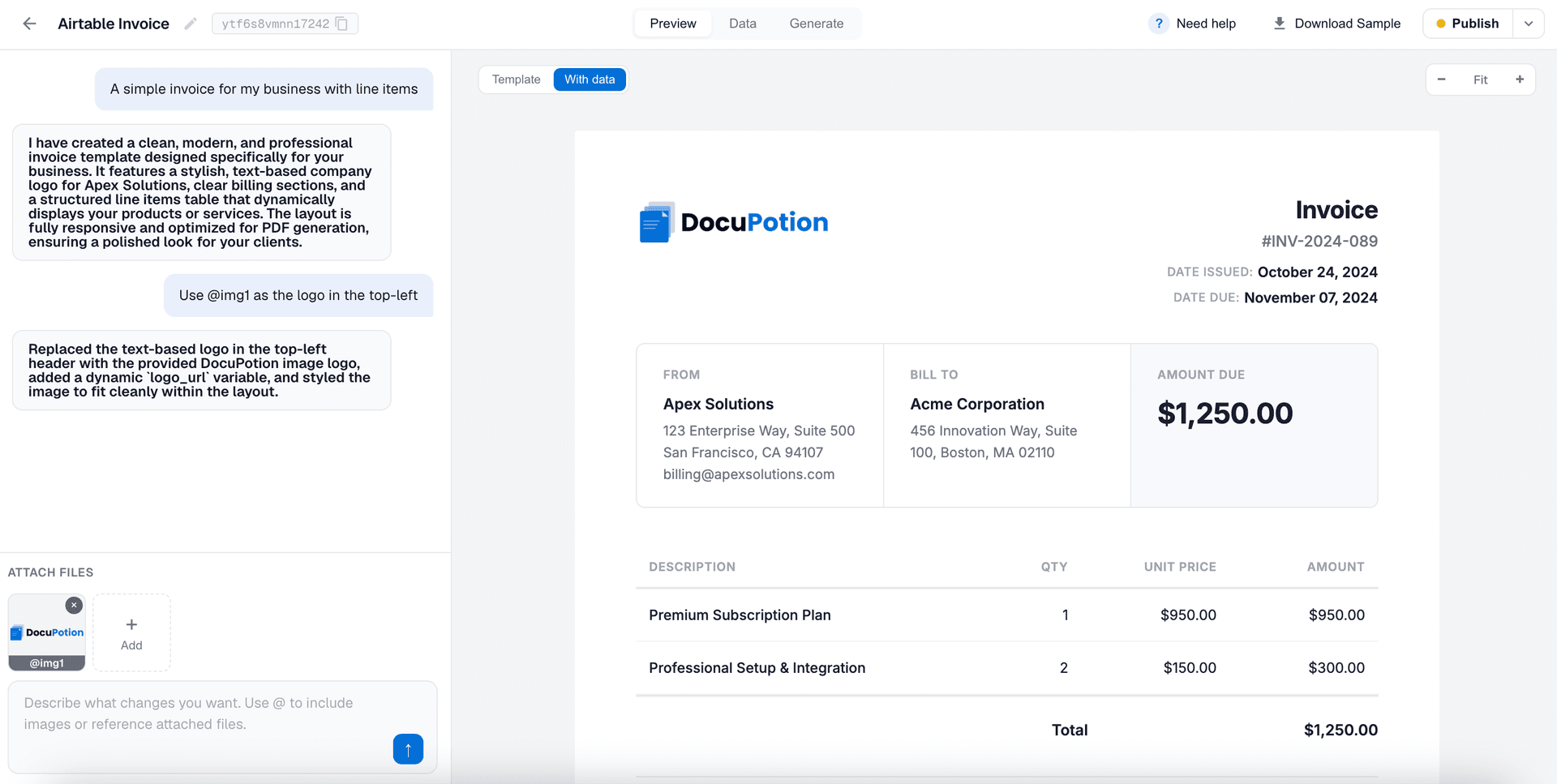
Task: Click the Total $1,250.00 value
Action: [x=1340, y=730]
